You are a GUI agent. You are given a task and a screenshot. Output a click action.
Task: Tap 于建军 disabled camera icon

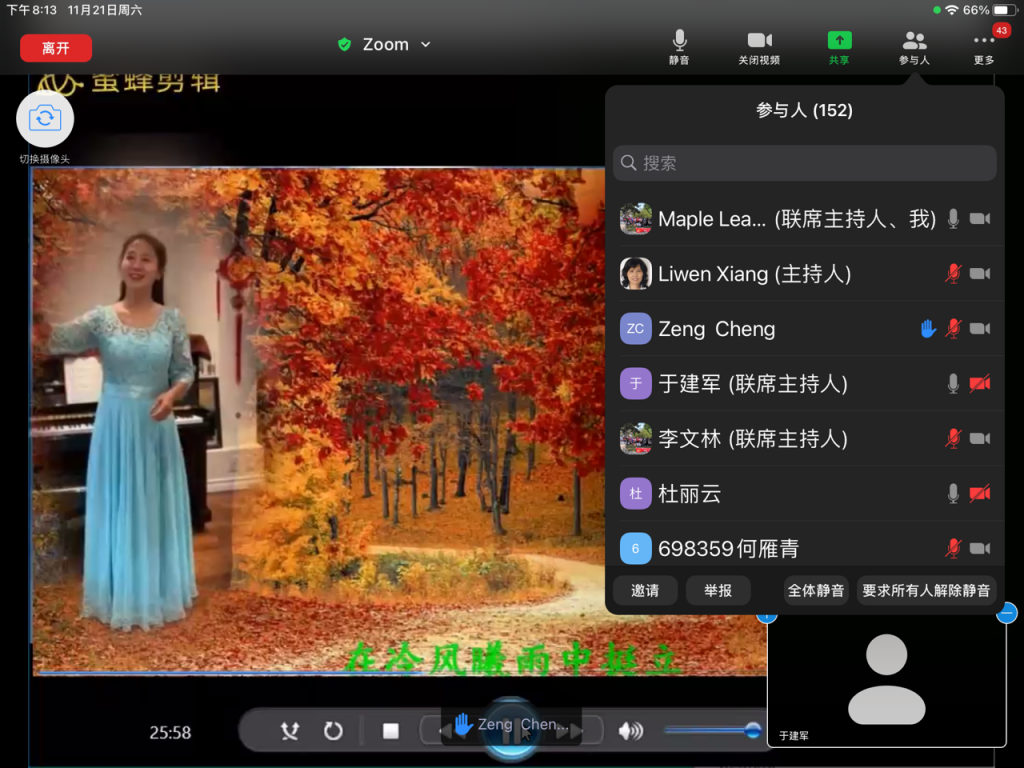click(980, 383)
